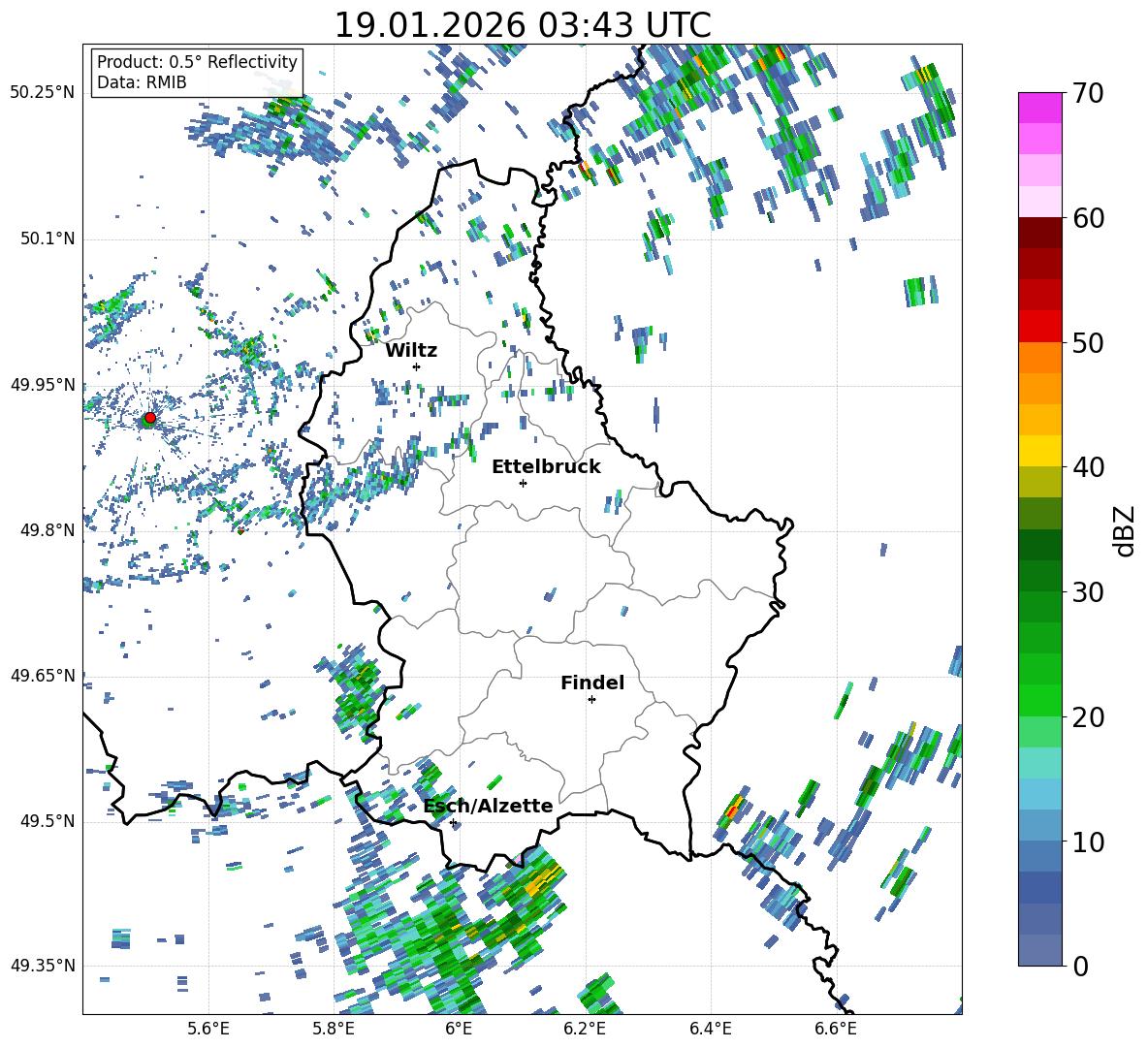Click the Ettelbruck station cross marker

(523, 483)
